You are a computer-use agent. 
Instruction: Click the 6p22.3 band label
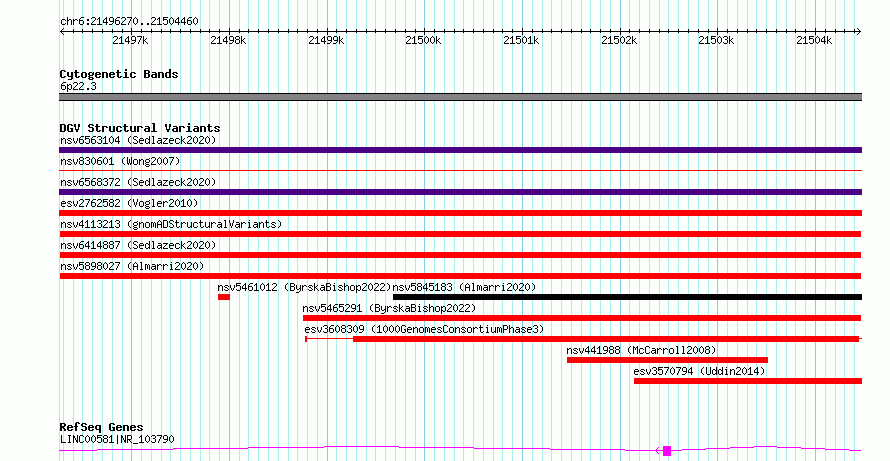(78, 86)
